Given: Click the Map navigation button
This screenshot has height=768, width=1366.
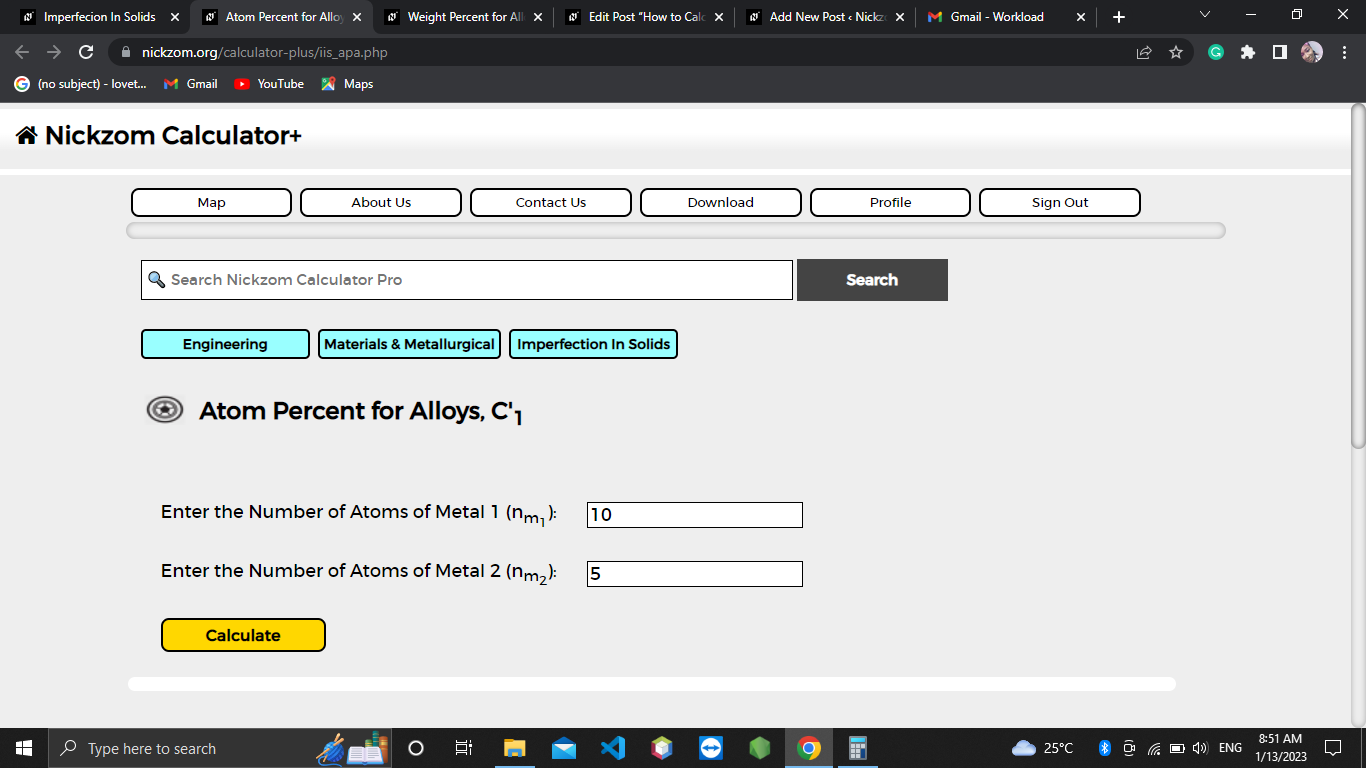Looking at the screenshot, I should (211, 202).
